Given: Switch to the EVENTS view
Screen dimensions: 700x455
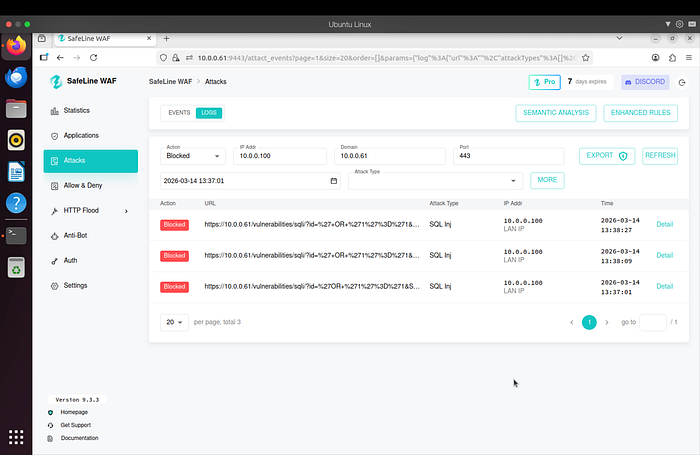Looking at the screenshot, I should [x=179, y=113].
